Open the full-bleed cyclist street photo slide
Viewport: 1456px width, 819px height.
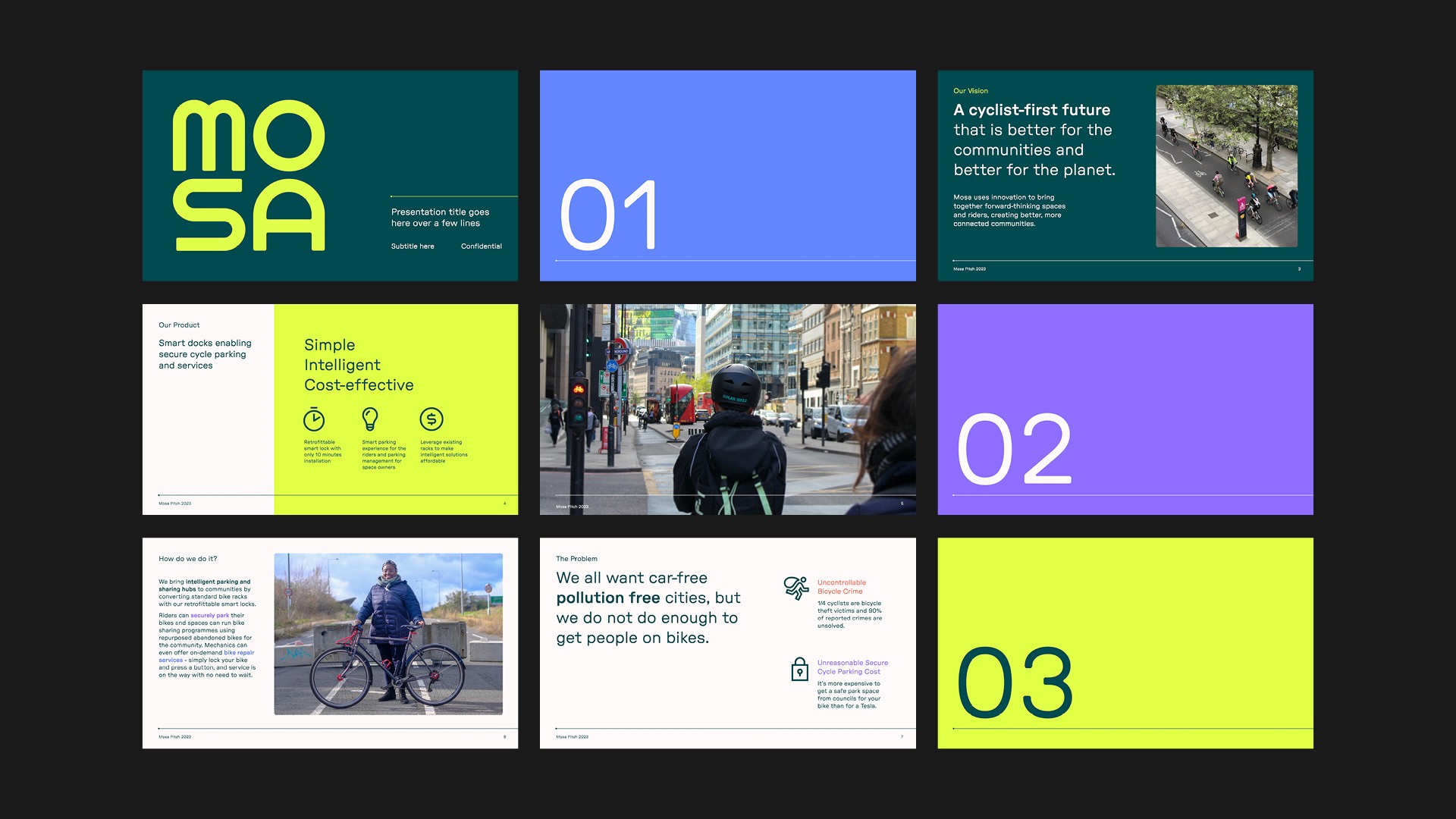point(727,409)
